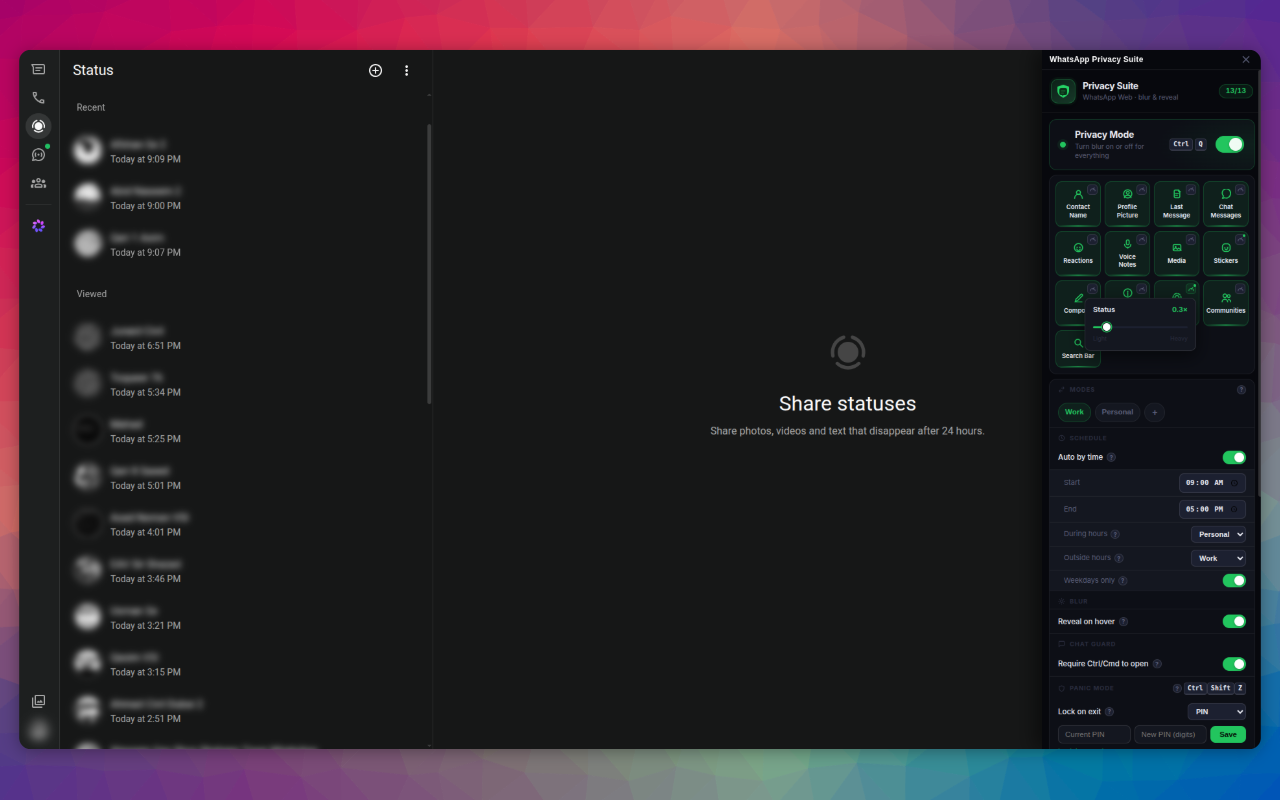Image resolution: width=1280 pixels, height=800 pixels.
Task: Select the Work mode tab
Action: click(x=1074, y=412)
